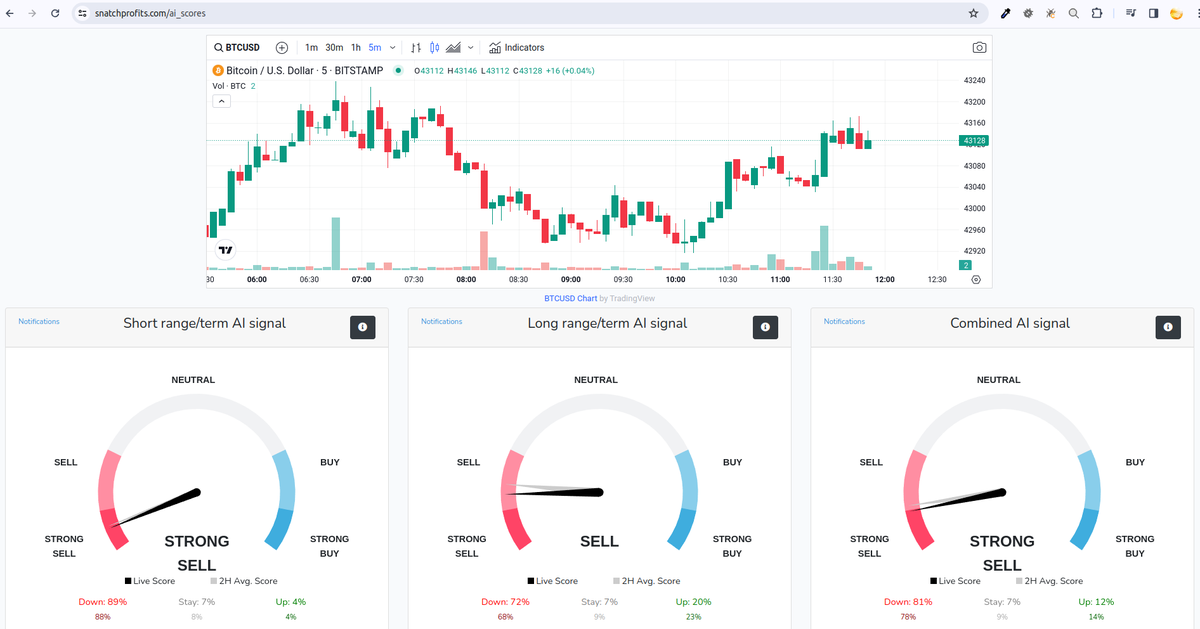This screenshot has width=1200, height=629.
Task: Go back in browser
Action: (x=10, y=13)
